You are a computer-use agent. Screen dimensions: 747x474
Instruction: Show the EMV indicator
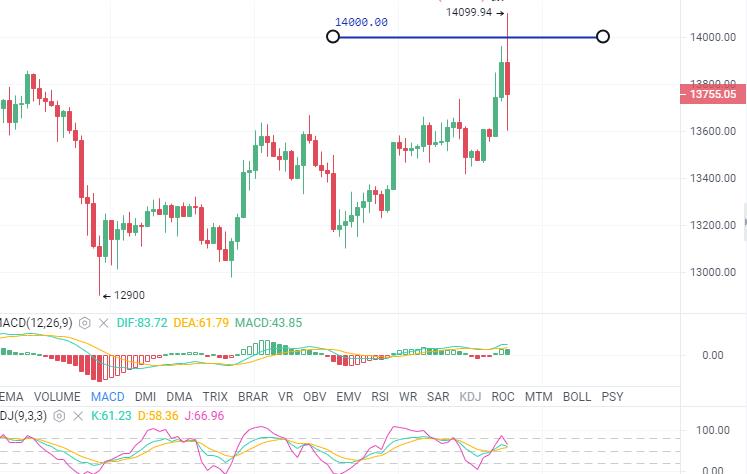point(349,397)
